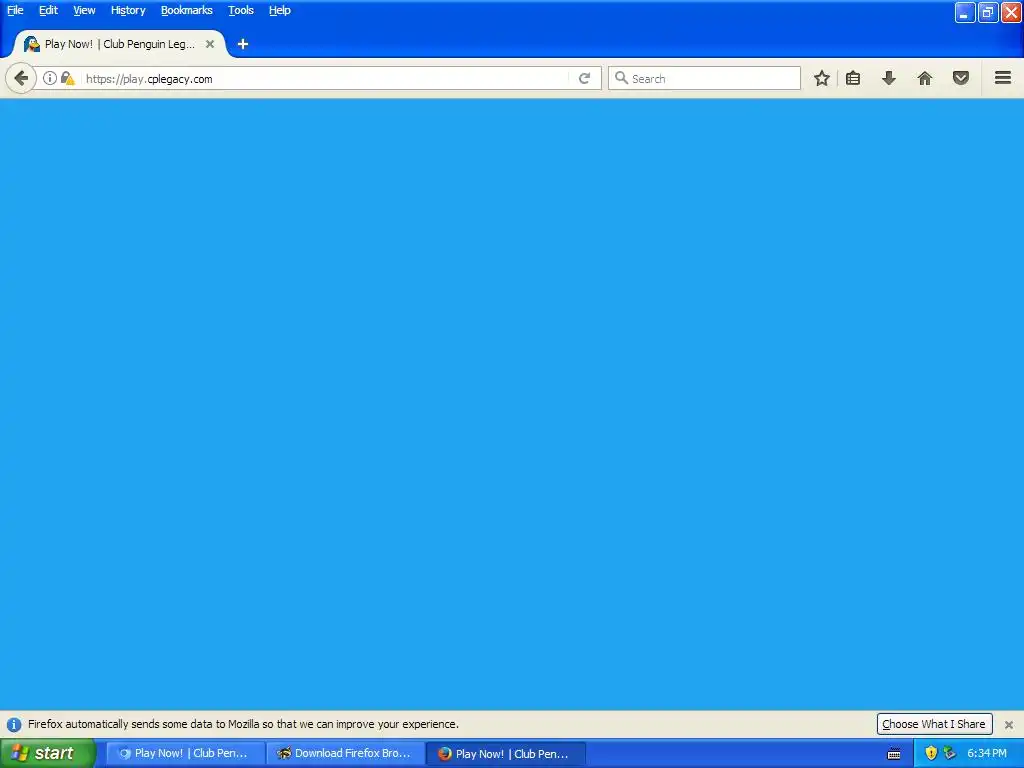1024x768 pixels.
Task: Click the on-screen keyboard tray icon
Action: click(x=894, y=754)
